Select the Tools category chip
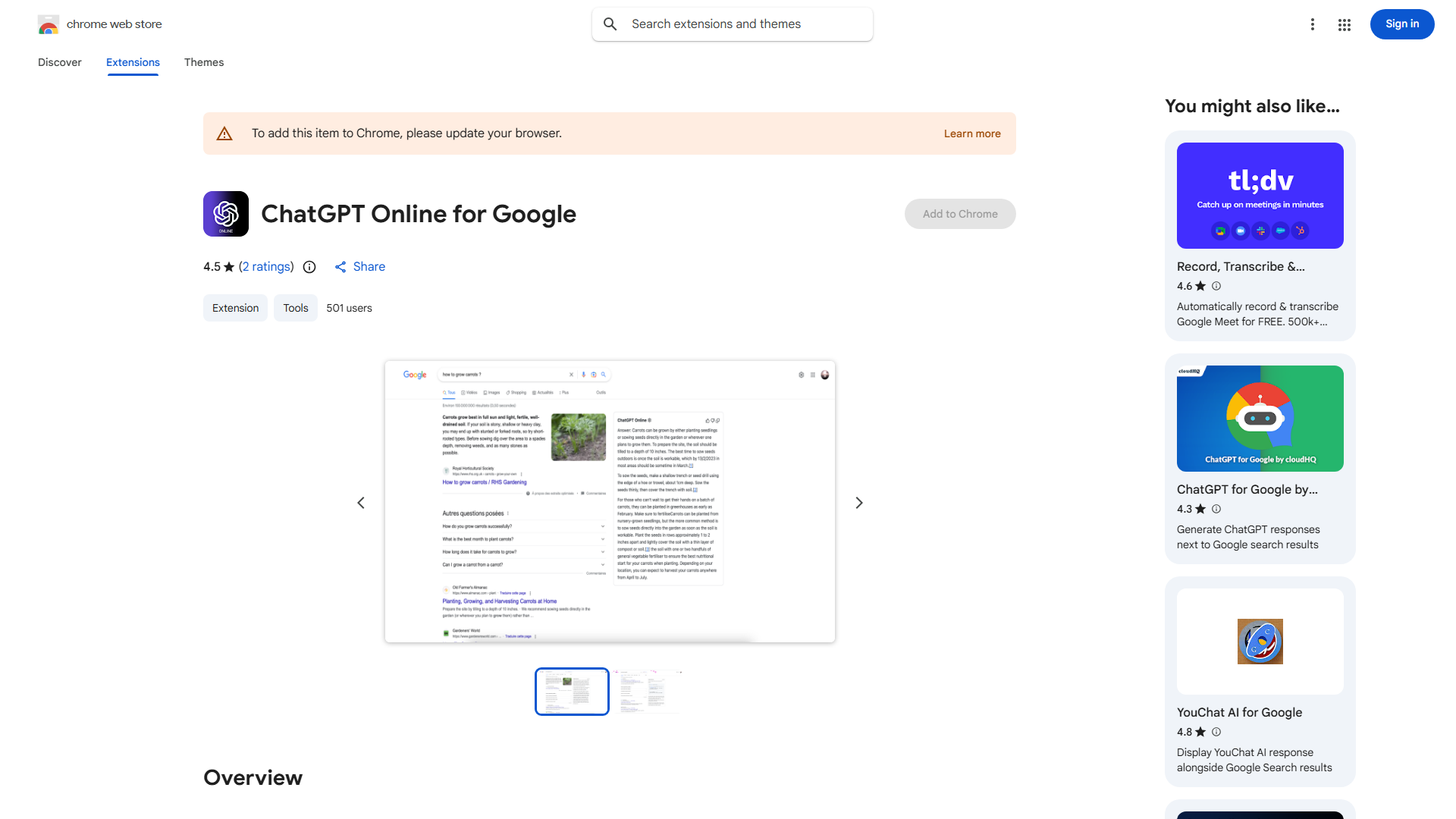 [295, 308]
